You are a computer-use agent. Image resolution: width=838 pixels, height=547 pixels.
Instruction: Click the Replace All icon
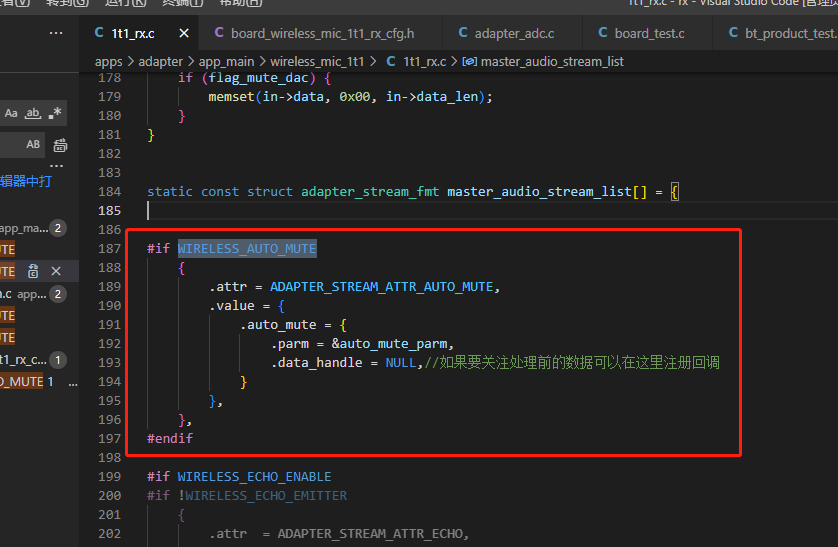point(60,145)
